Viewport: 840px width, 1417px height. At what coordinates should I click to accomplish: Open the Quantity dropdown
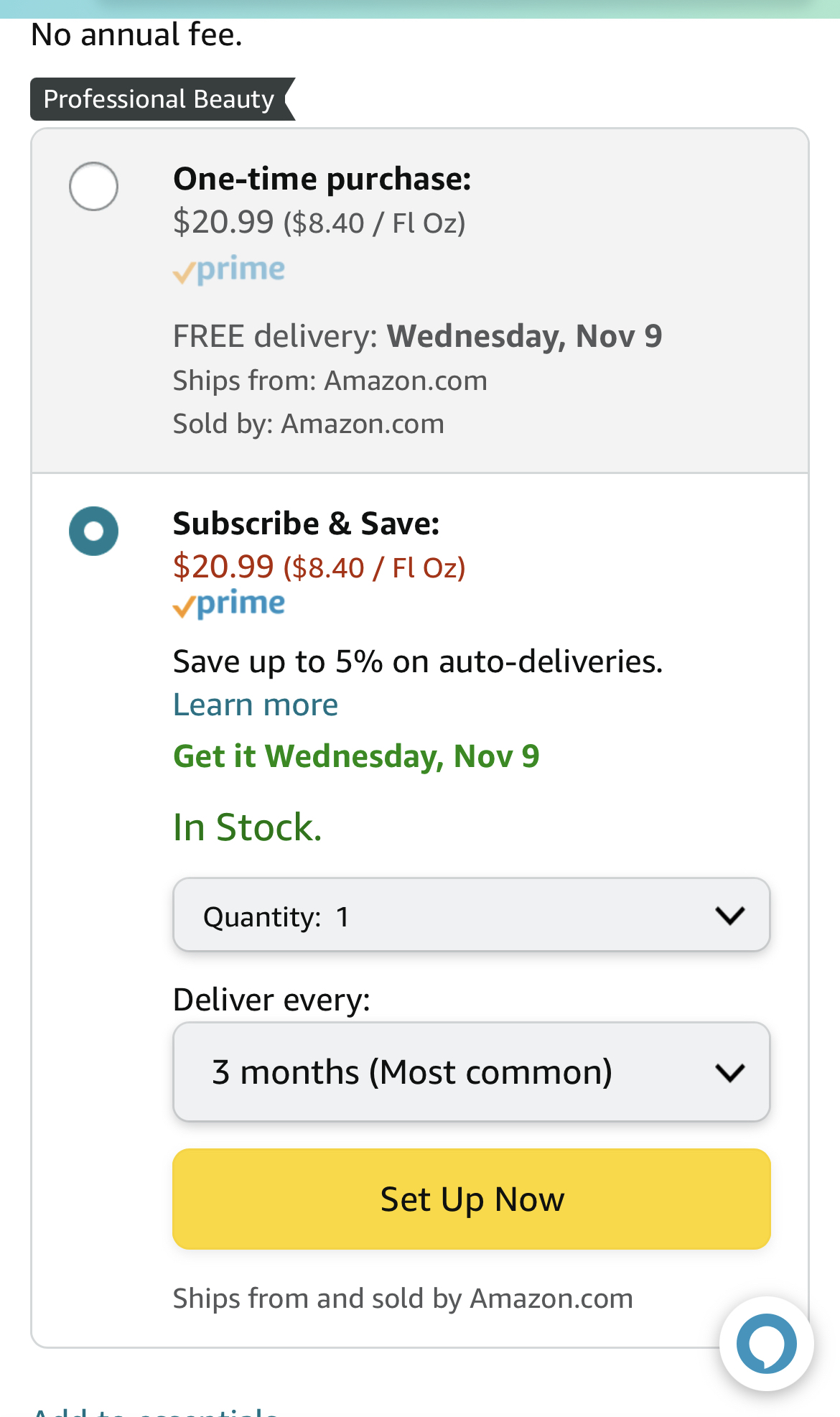(470, 914)
